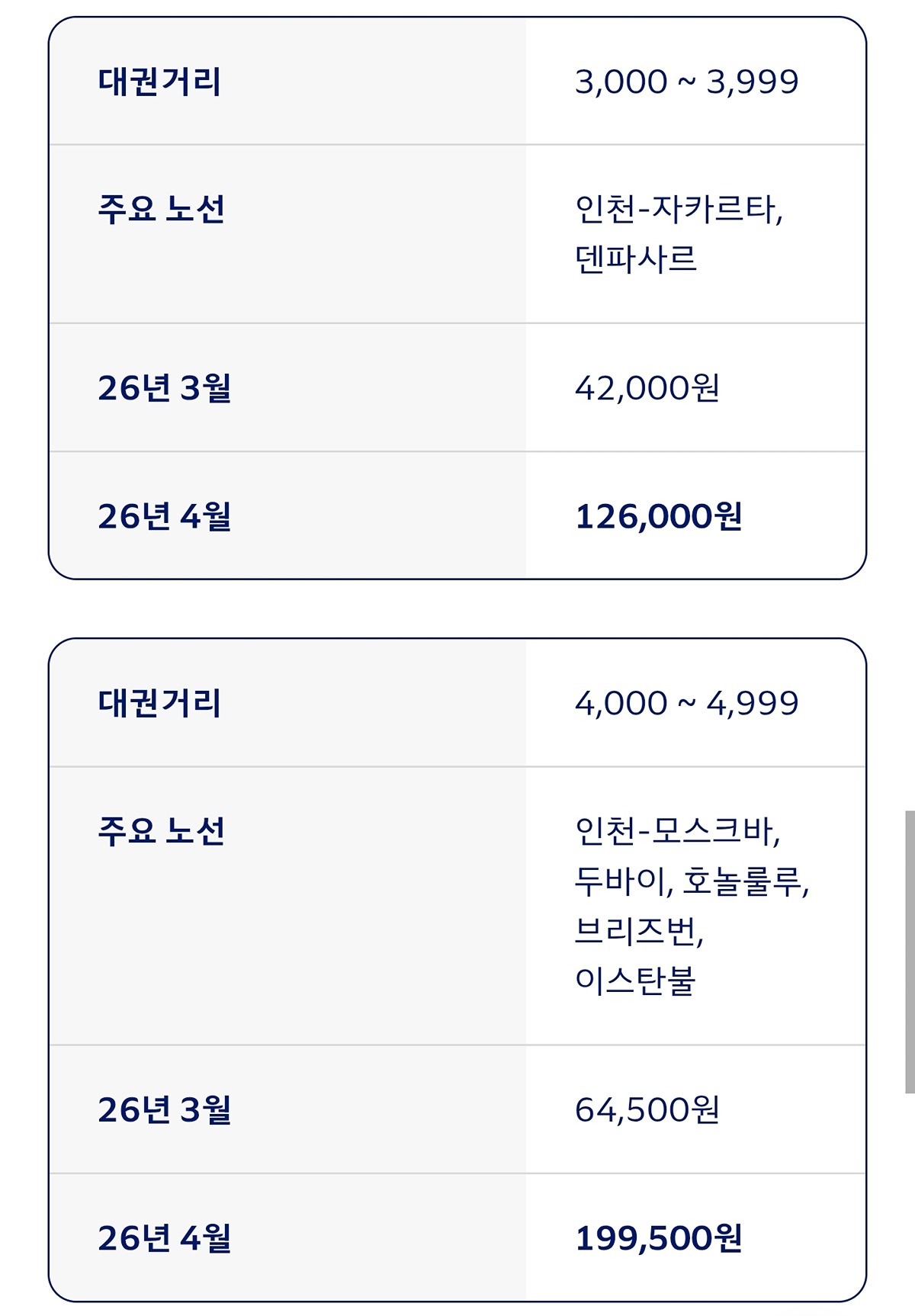The width and height of the screenshot is (915, 1316).
Task: Click 26년 4월 label in first table
Action: click(x=164, y=516)
